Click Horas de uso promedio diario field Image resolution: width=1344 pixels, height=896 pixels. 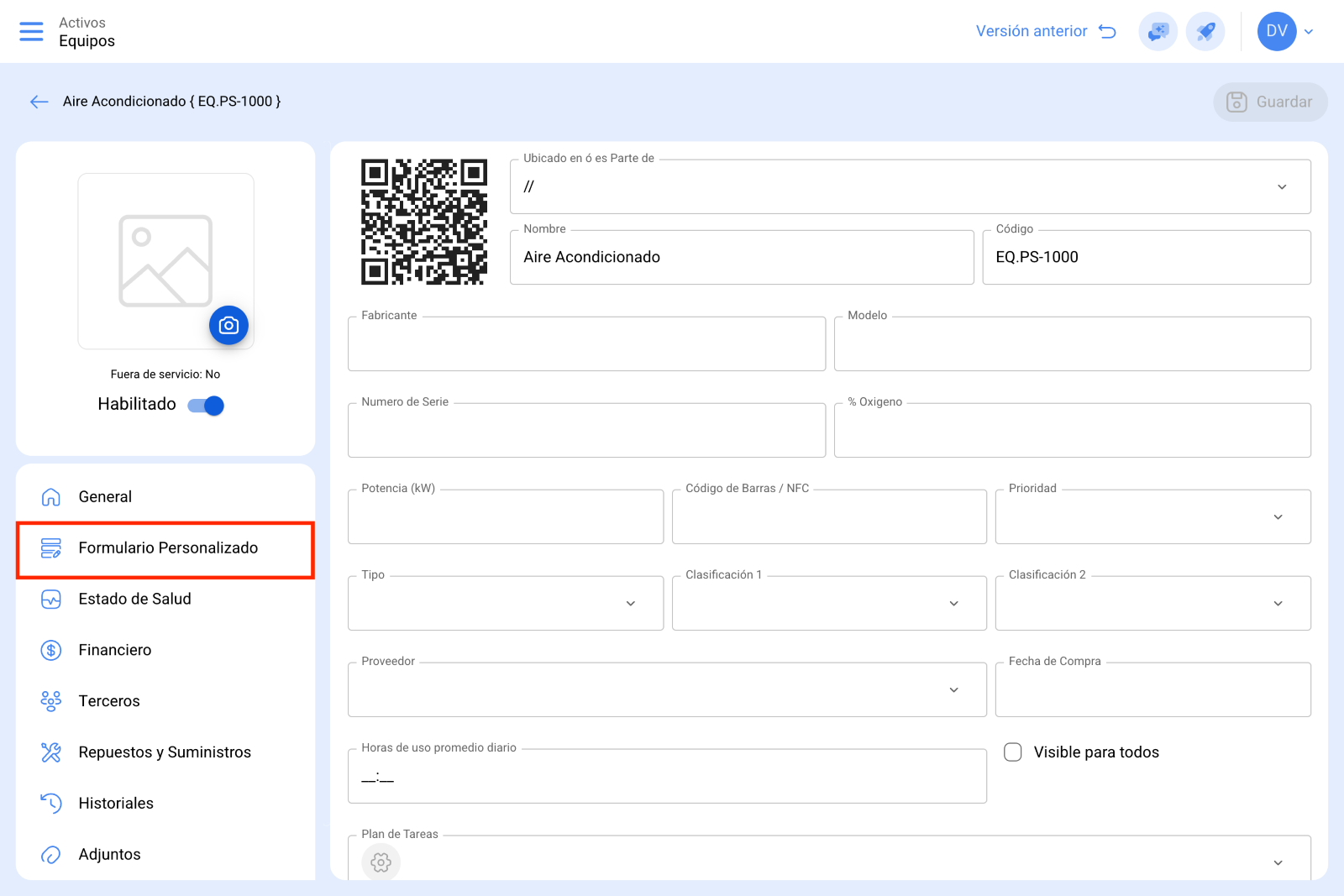pos(667,776)
